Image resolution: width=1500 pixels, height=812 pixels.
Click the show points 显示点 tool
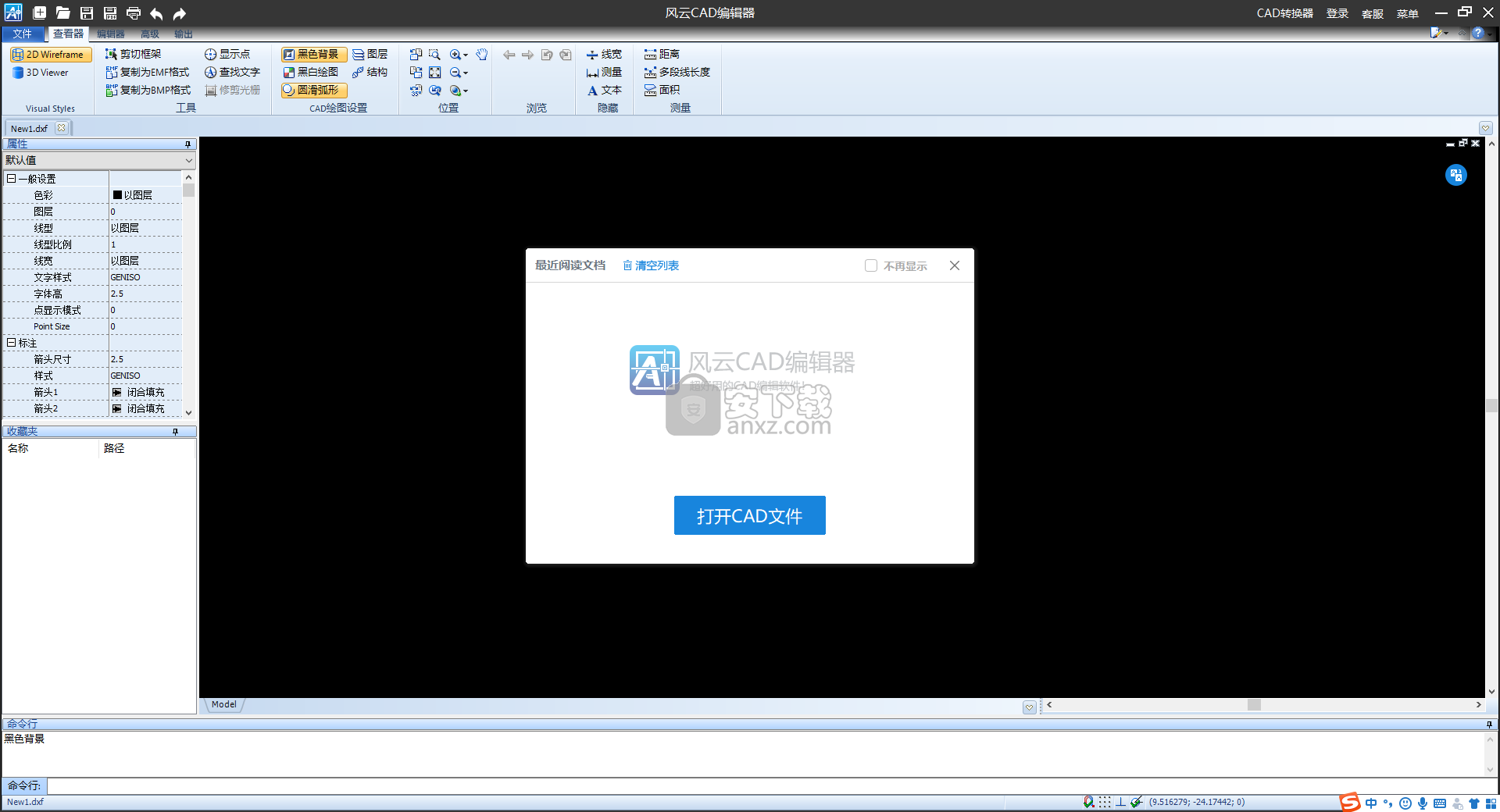pyautogui.click(x=227, y=54)
